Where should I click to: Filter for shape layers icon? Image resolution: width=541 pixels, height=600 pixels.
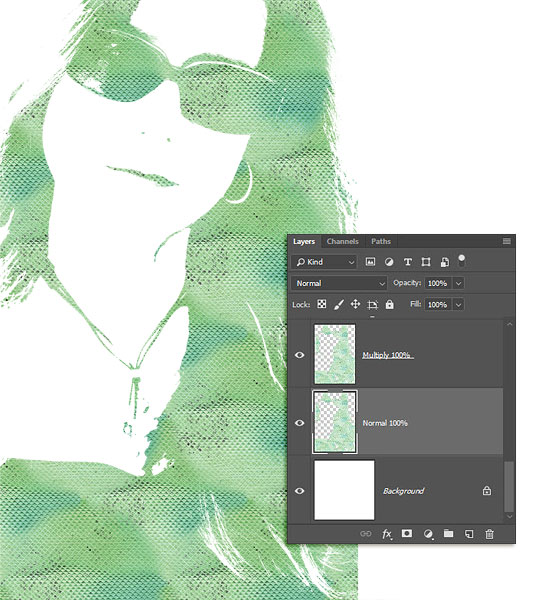click(426, 262)
